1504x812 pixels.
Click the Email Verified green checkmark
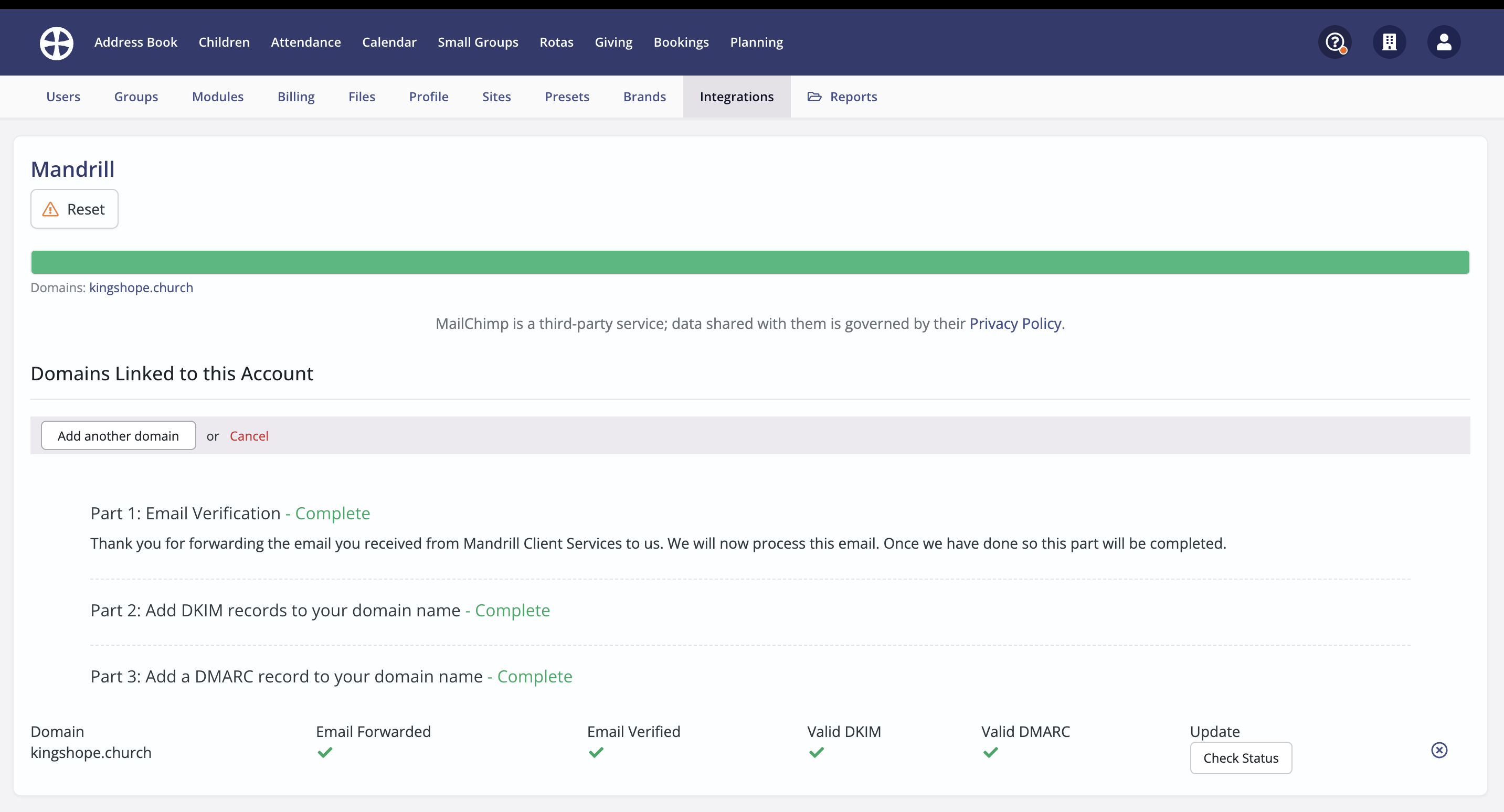point(596,752)
